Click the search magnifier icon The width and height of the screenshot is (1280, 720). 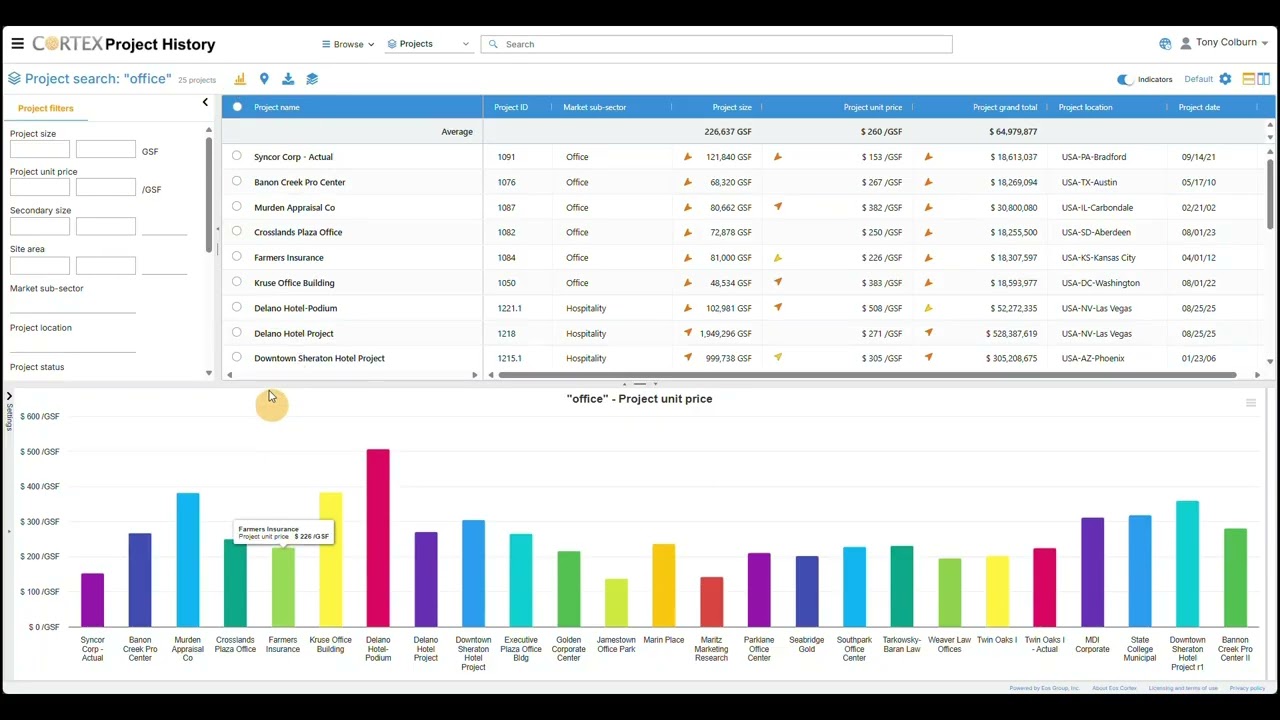click(493, 44)
